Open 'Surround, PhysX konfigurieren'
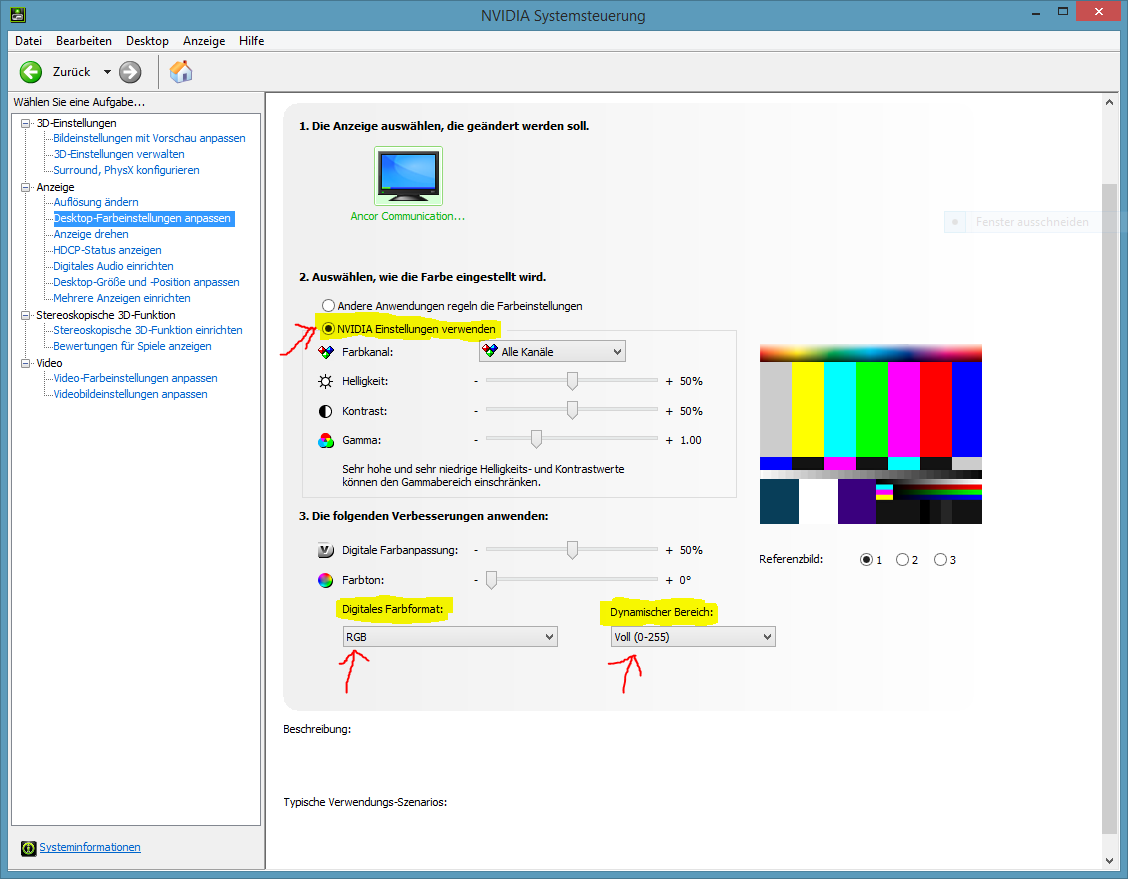 (x=127, y=170)
